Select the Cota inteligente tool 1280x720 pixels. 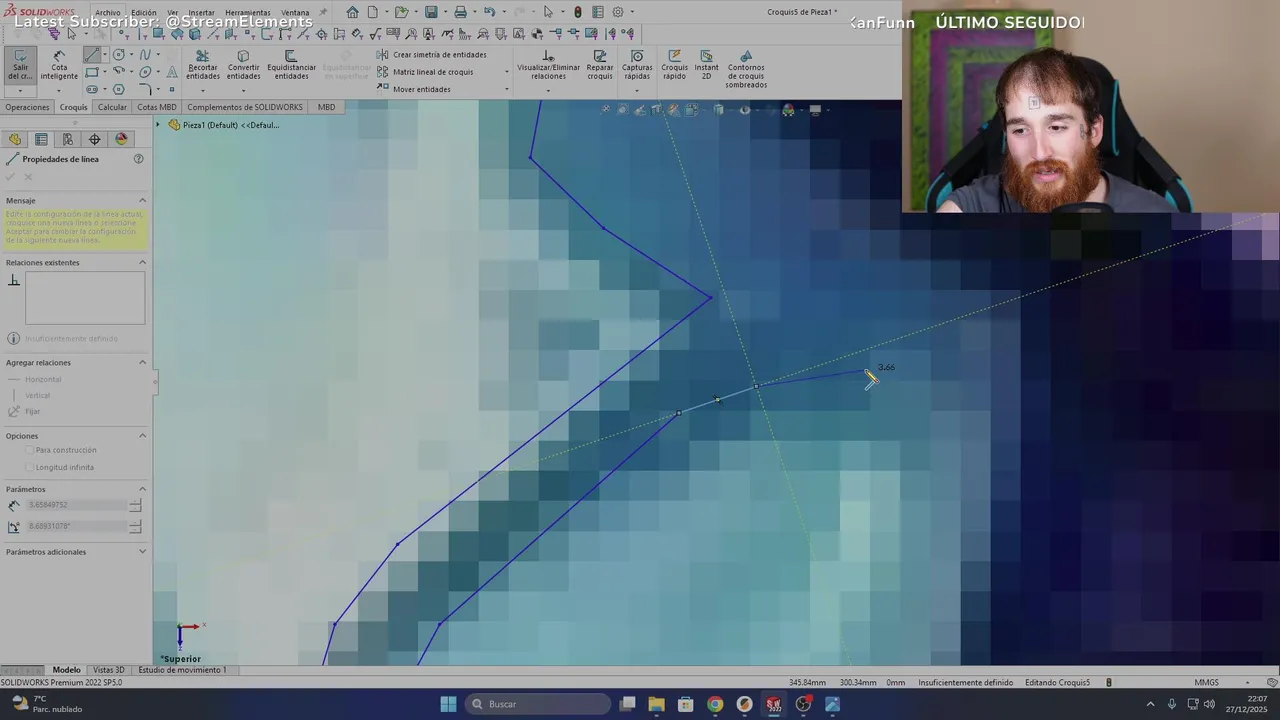tap(59, 65)
